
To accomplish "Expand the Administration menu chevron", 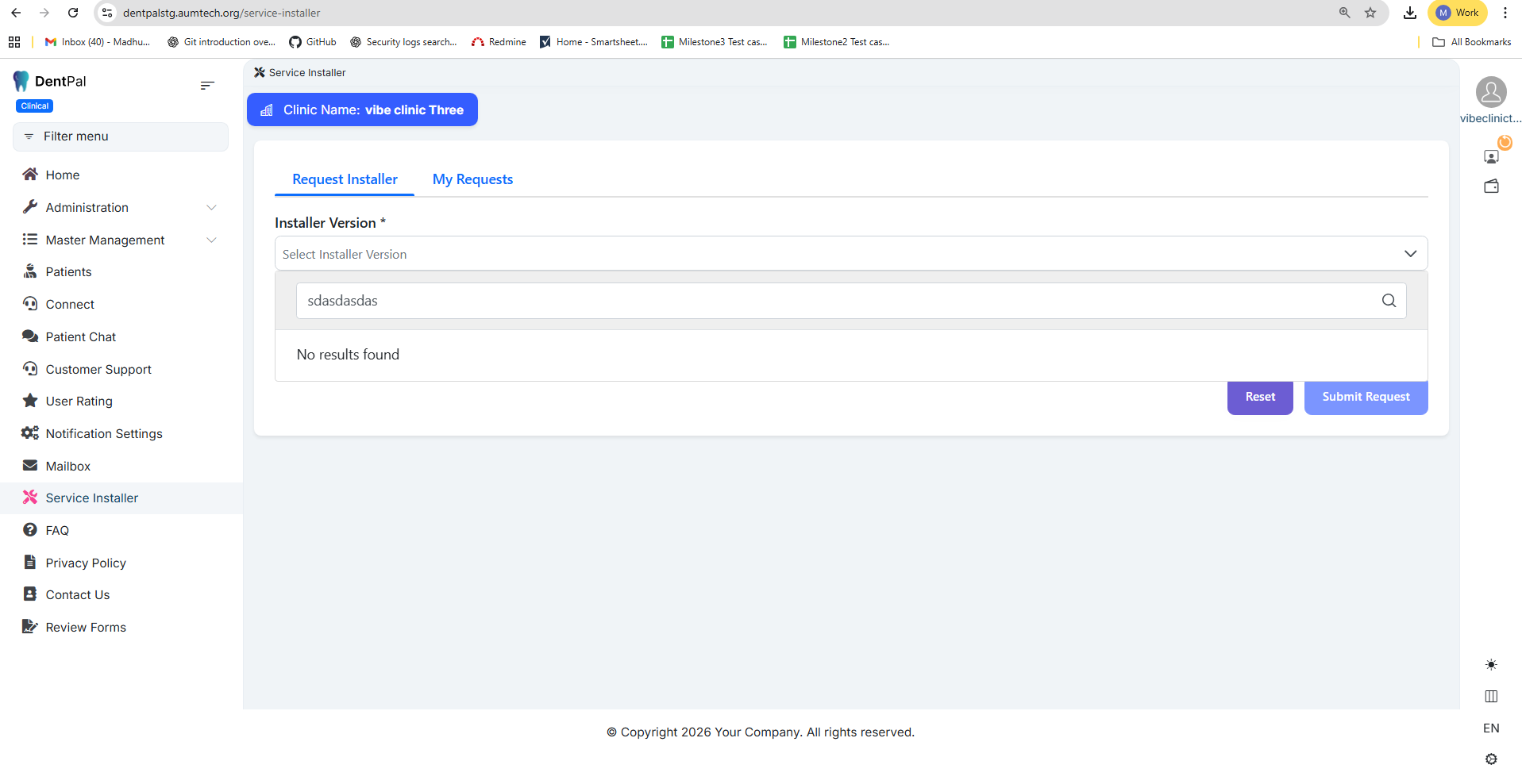I will (211, 208).
